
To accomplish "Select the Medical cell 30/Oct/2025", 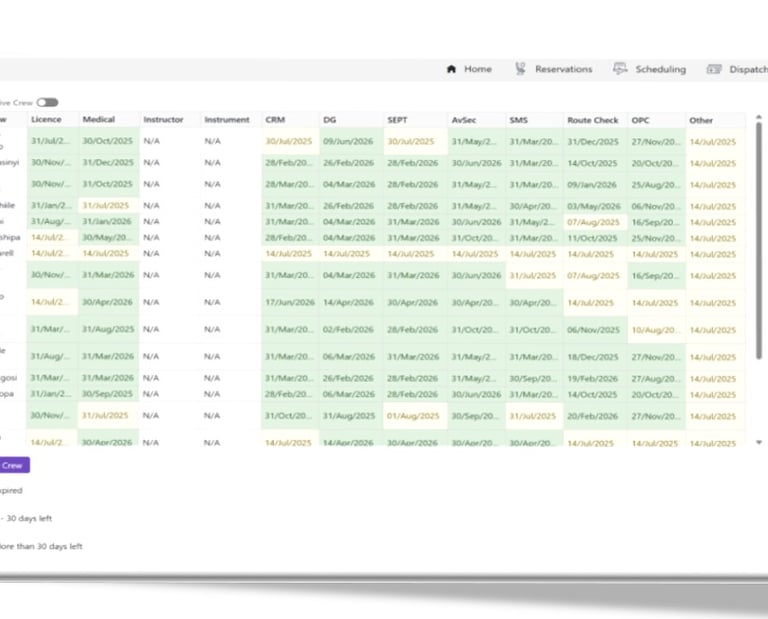I will coord(108,141).
